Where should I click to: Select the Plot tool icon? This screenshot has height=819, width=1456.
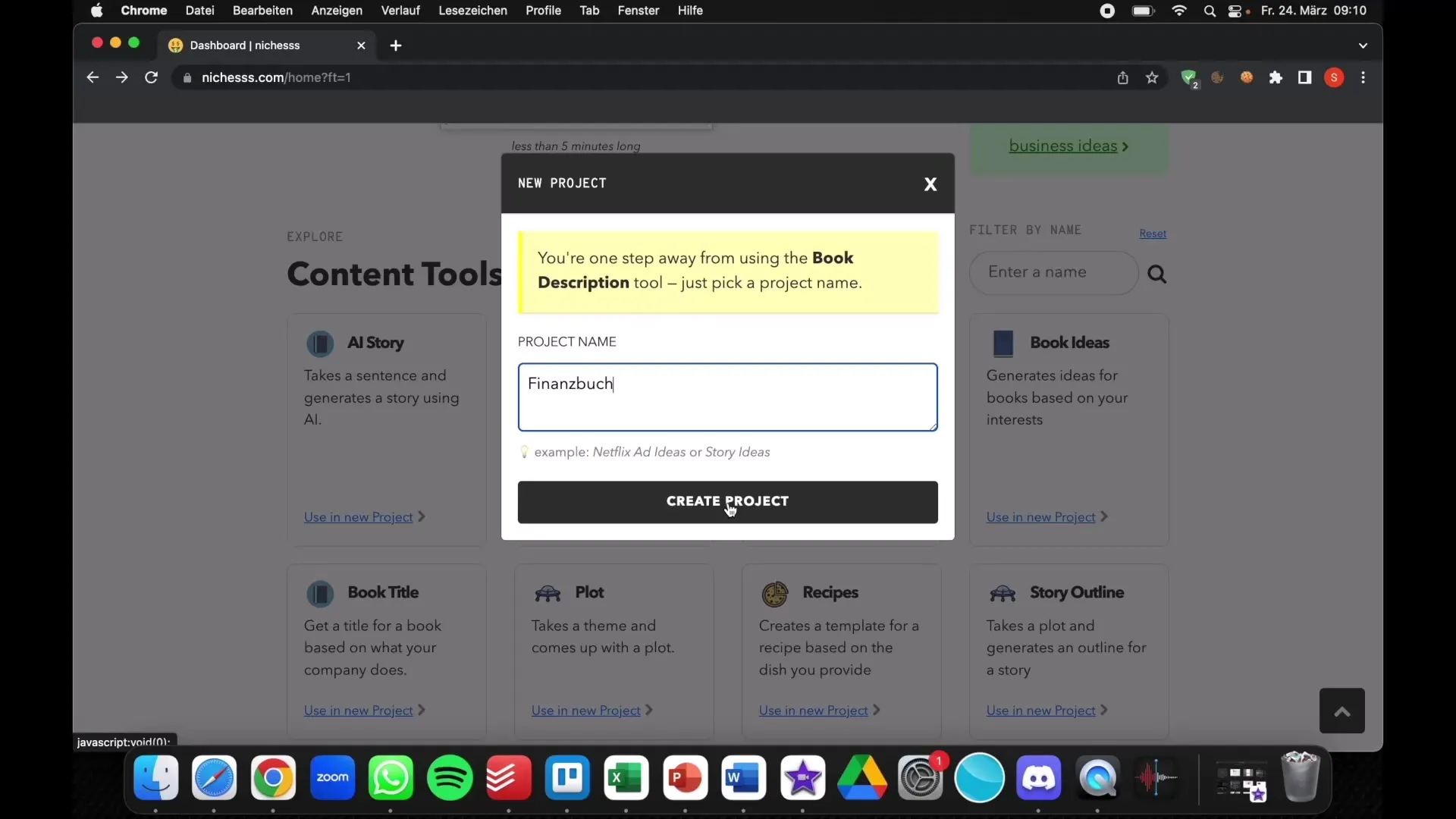[x=547, y=592]
